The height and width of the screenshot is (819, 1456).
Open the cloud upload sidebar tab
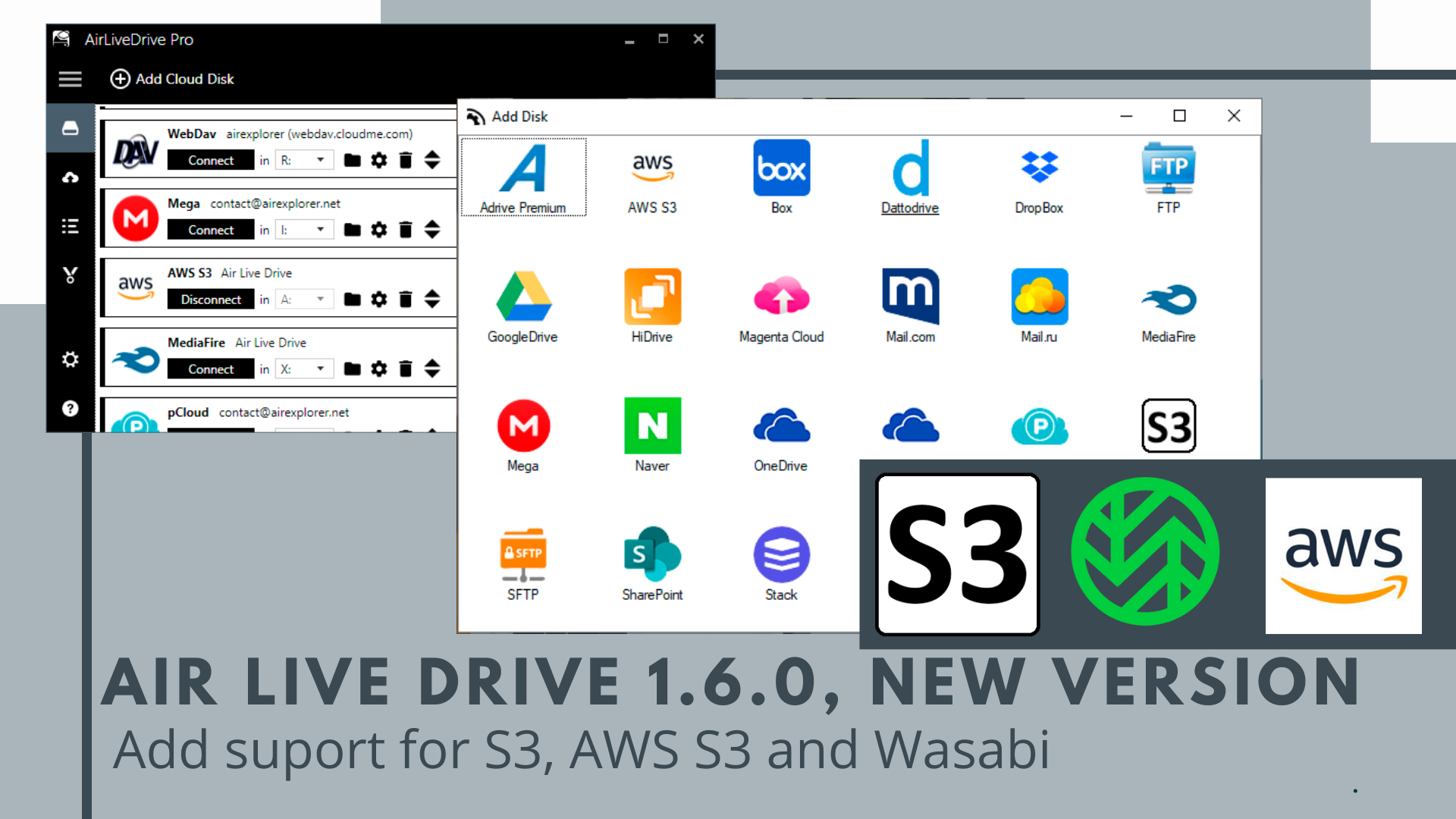coord(71,177)
